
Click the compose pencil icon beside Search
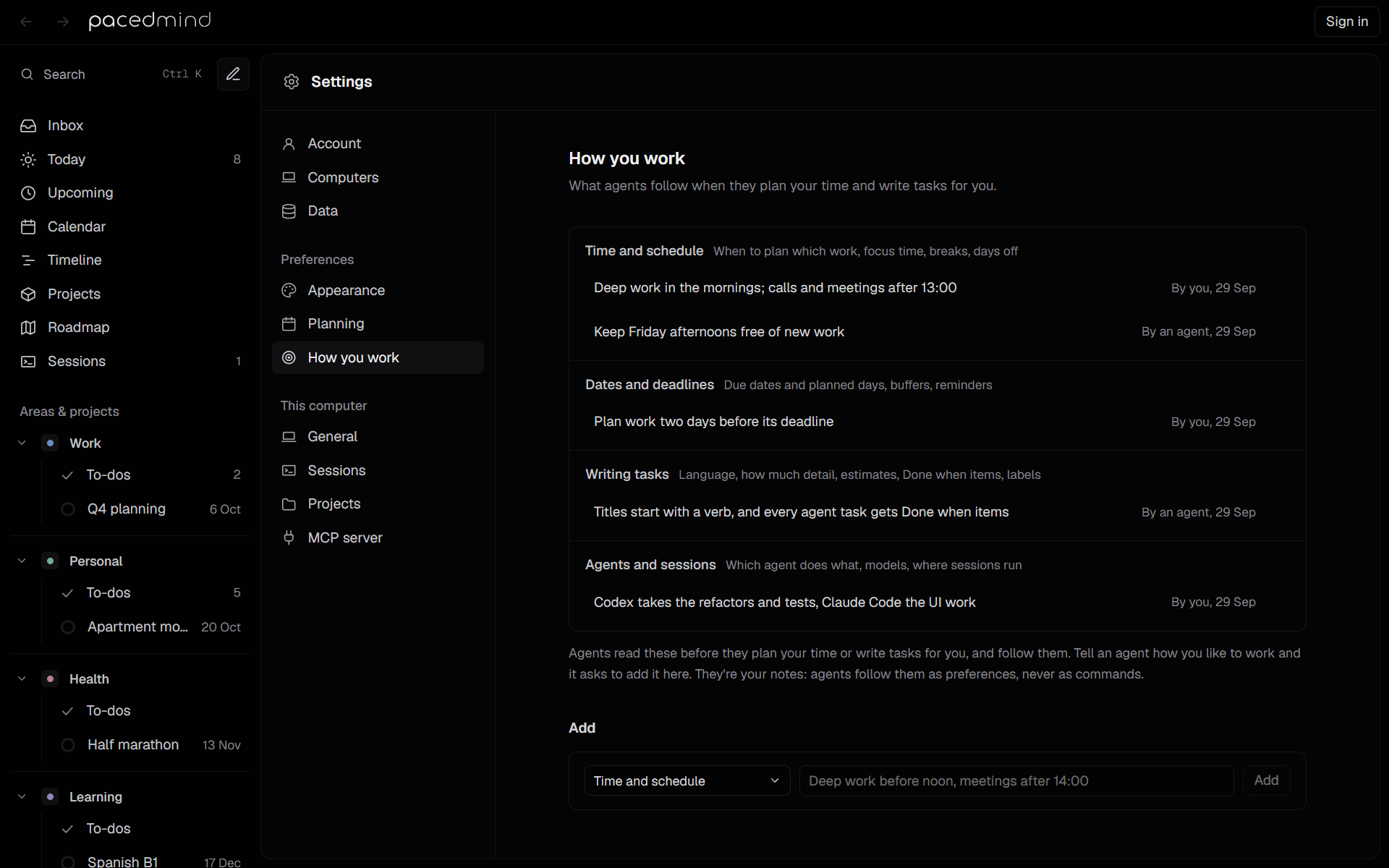233,75
